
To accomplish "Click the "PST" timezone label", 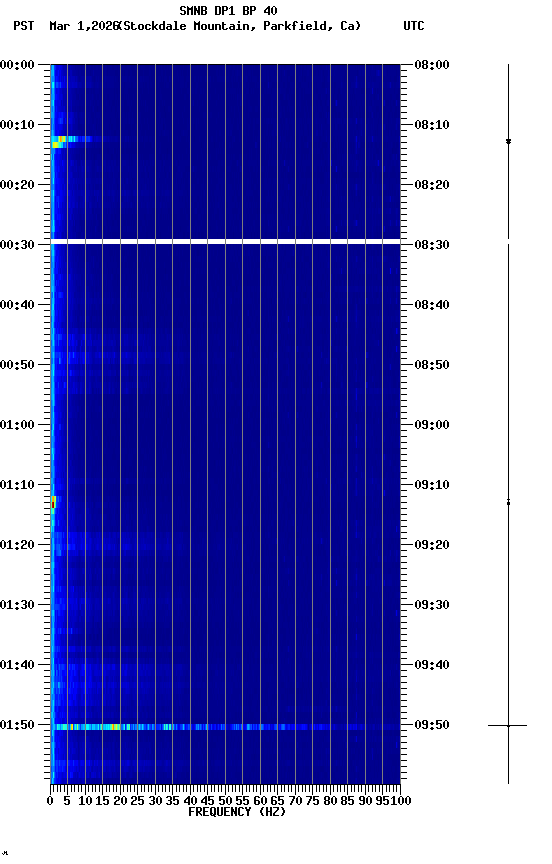I will 24,26.
